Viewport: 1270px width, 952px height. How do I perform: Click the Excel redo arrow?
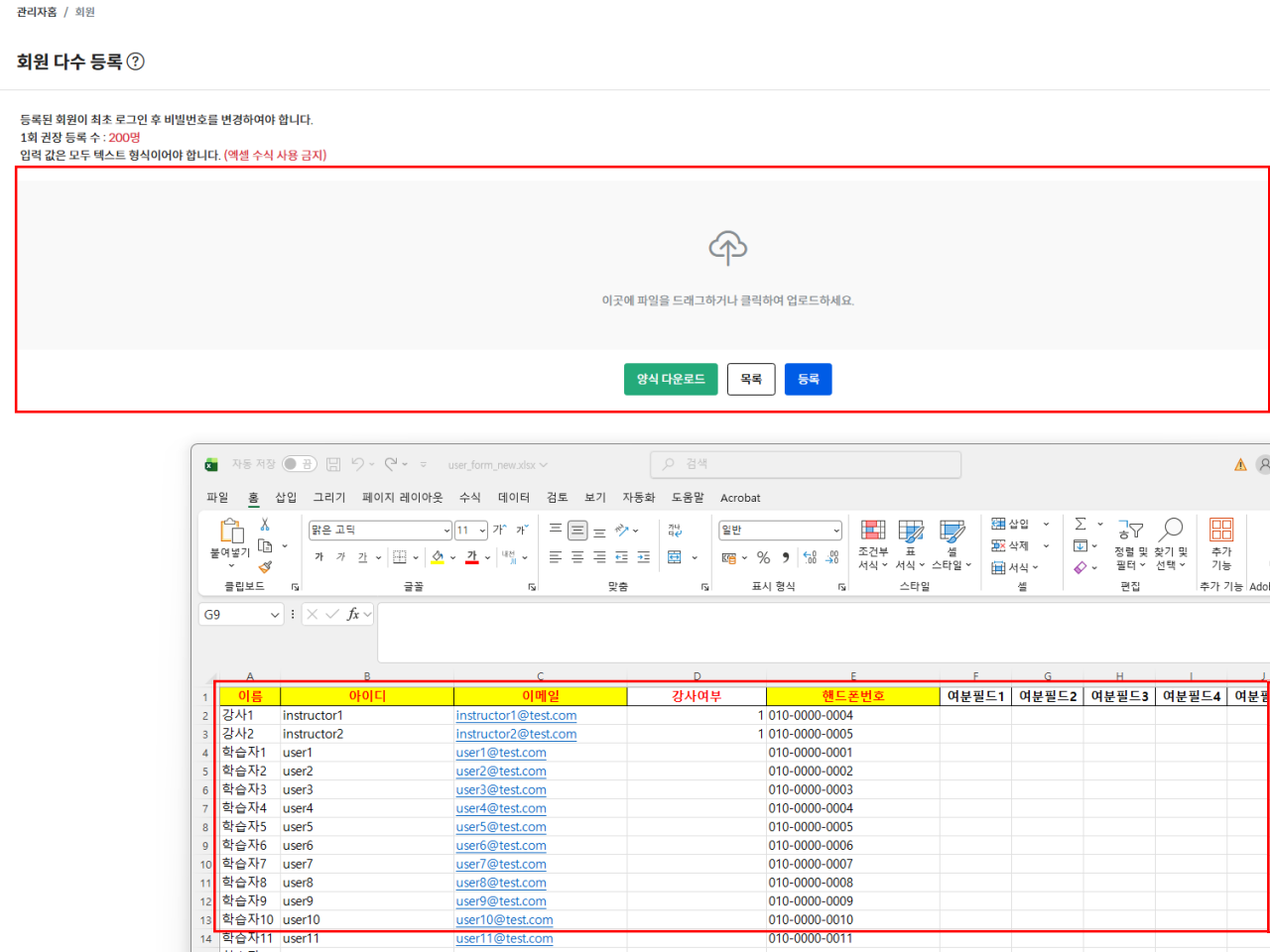point(391,464)
